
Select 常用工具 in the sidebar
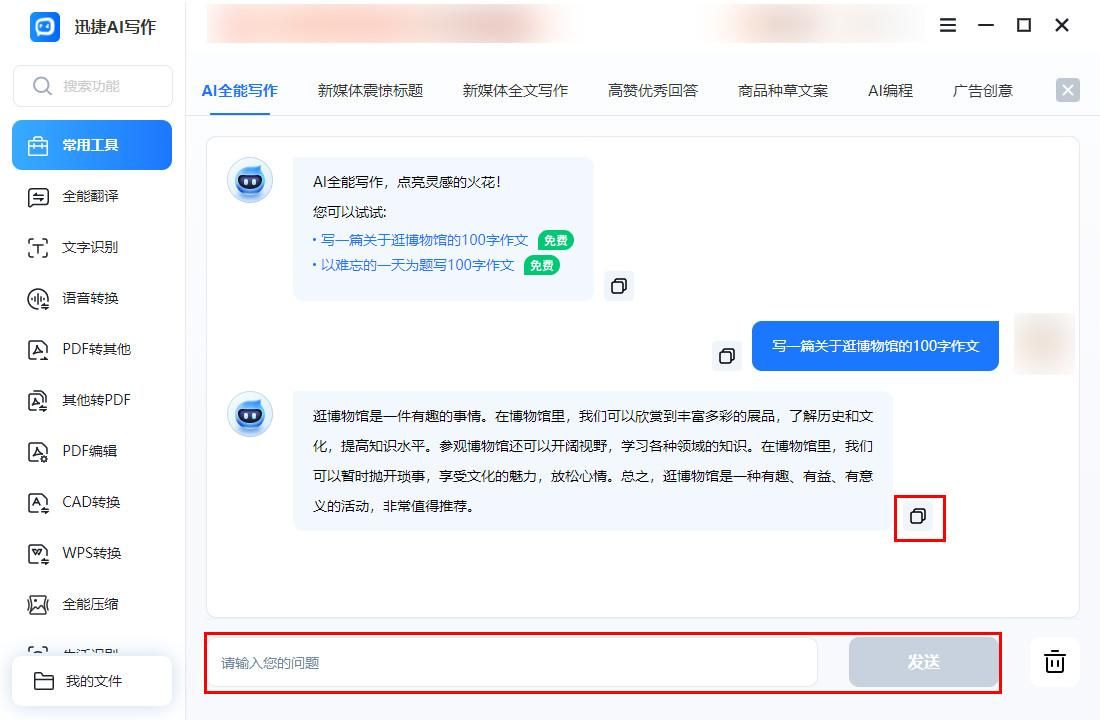pos(92,145)
